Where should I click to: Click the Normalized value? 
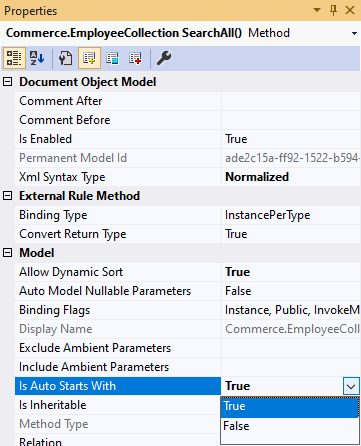[x=291, y=177]
